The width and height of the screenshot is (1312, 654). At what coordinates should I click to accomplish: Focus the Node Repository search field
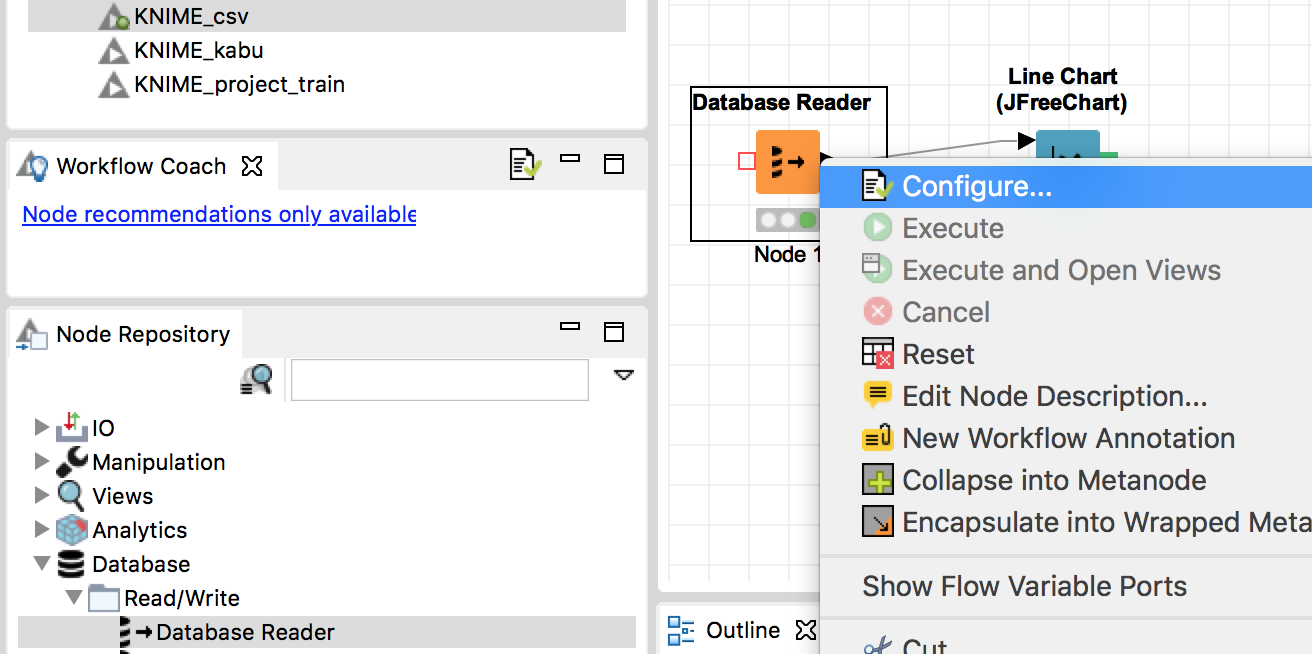click(x=440, y=380)
